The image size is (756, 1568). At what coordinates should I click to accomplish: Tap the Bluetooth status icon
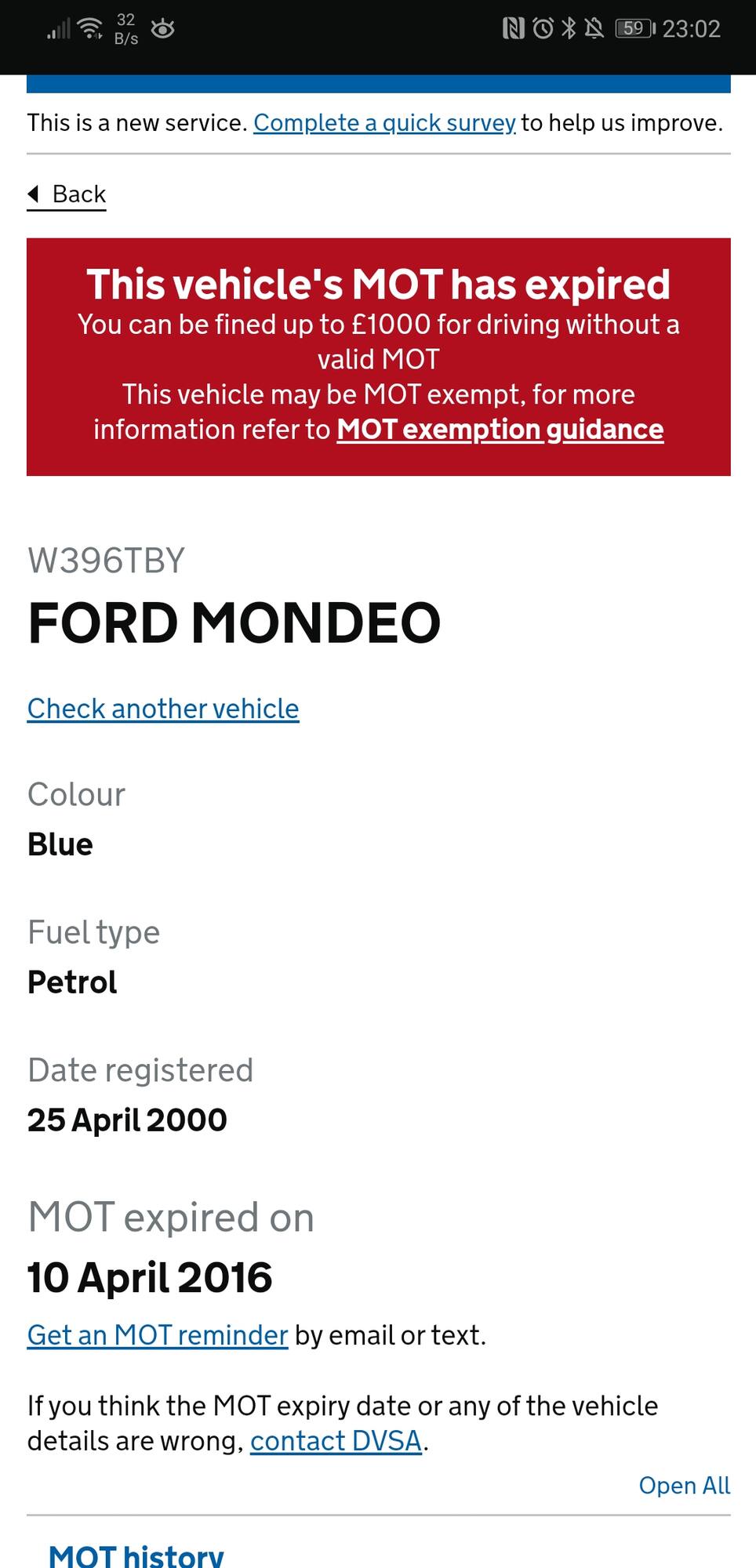coord(569,29)
